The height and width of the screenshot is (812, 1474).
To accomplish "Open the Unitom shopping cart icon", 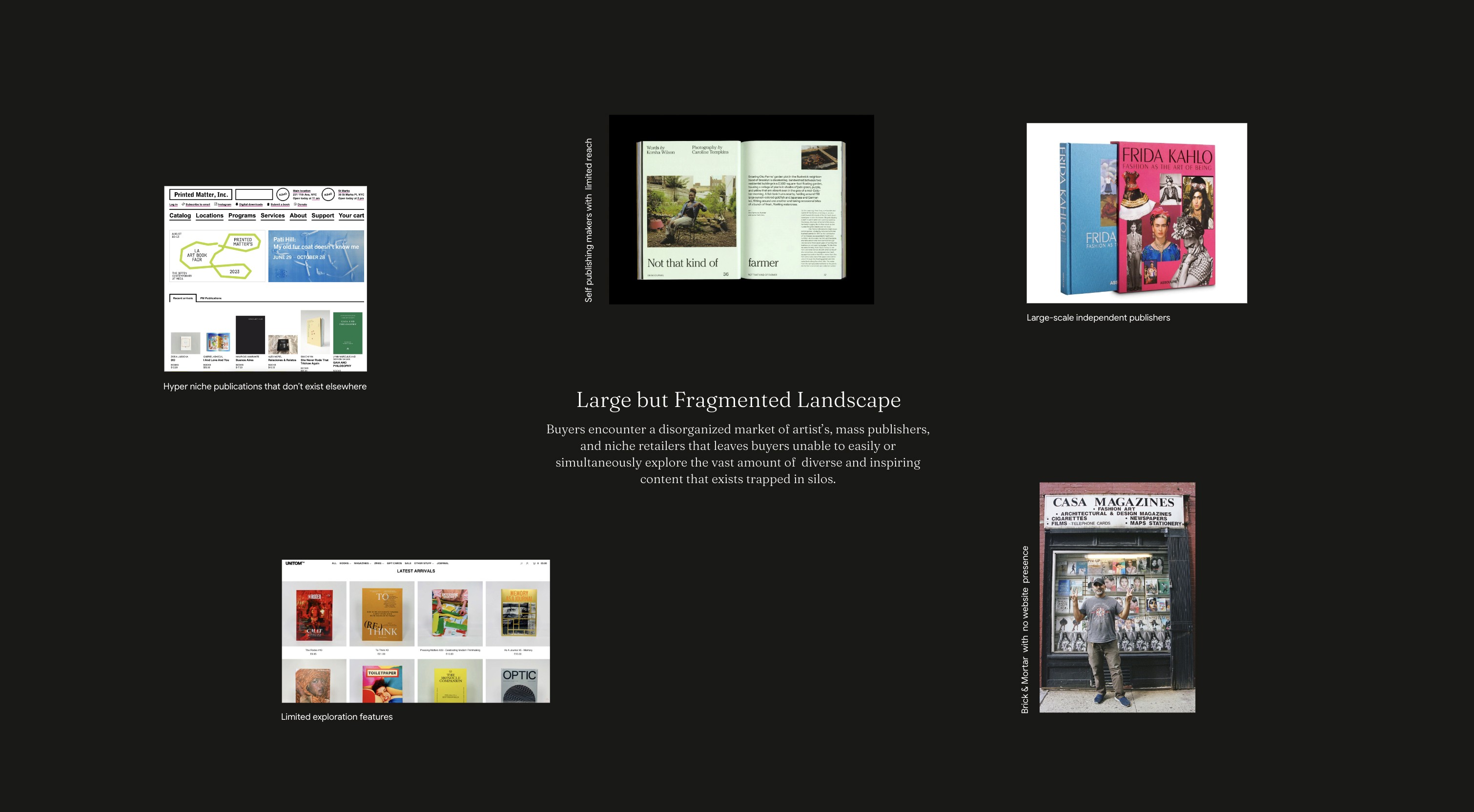I will coord(534,564).
